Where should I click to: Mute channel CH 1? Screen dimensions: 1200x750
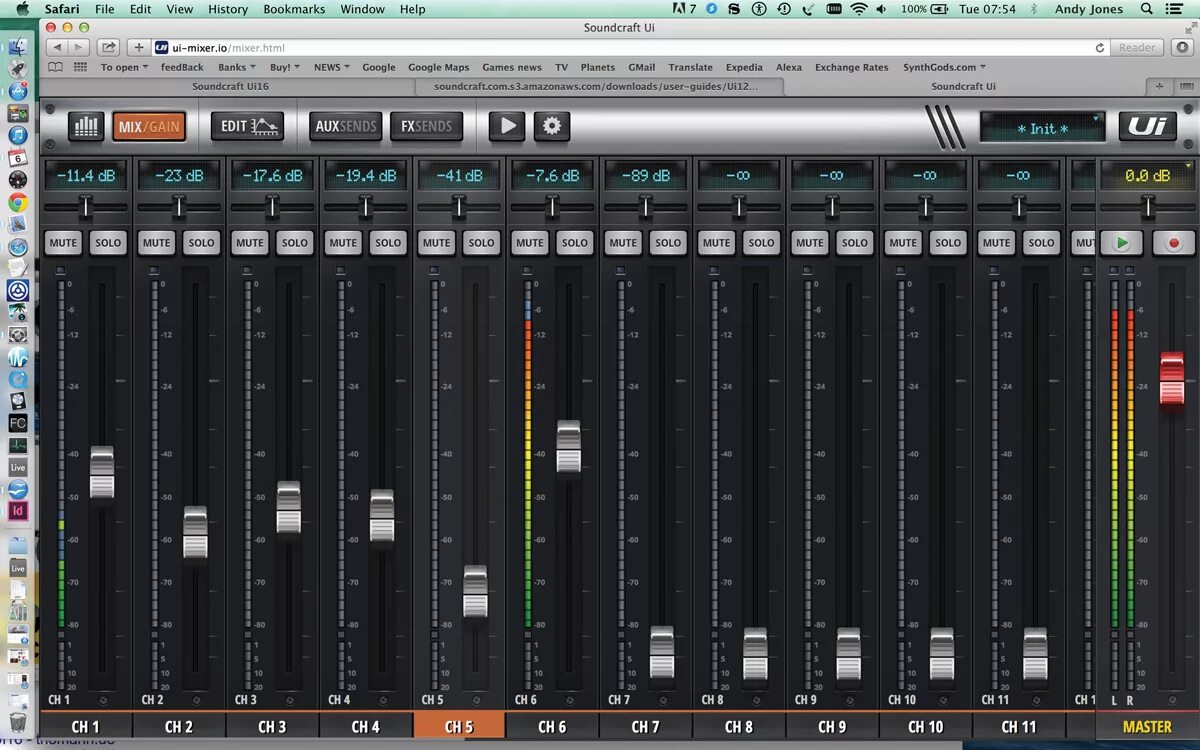63,243
